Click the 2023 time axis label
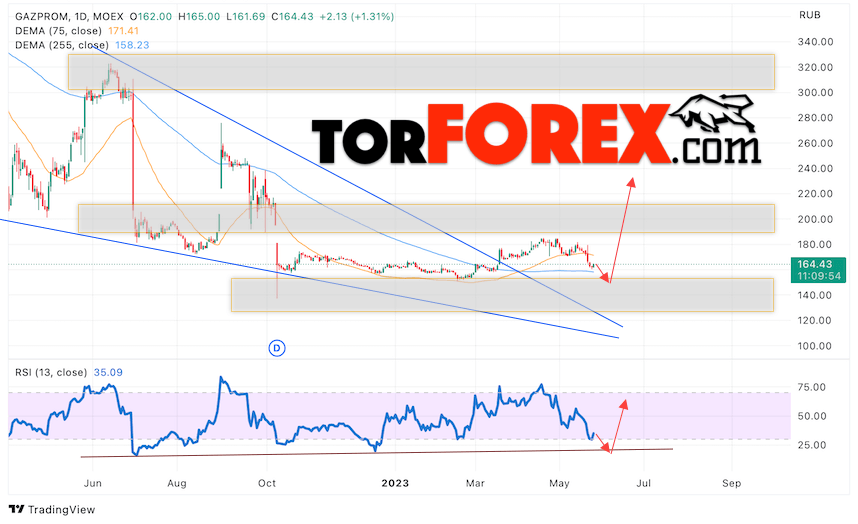Screen dimensions: 858x524 [395, 483]
